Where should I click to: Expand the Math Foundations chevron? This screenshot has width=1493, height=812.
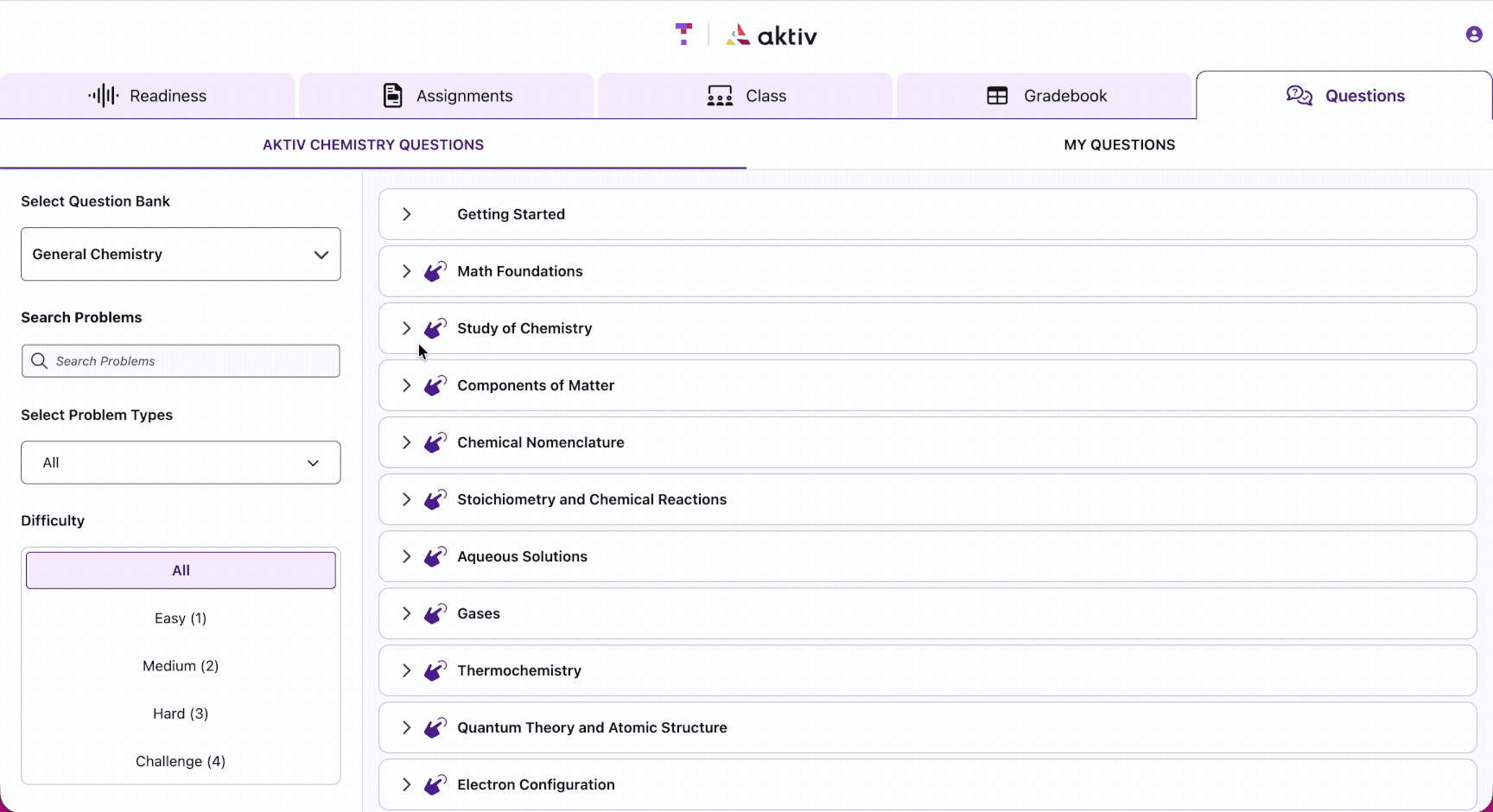click(406, 271)
